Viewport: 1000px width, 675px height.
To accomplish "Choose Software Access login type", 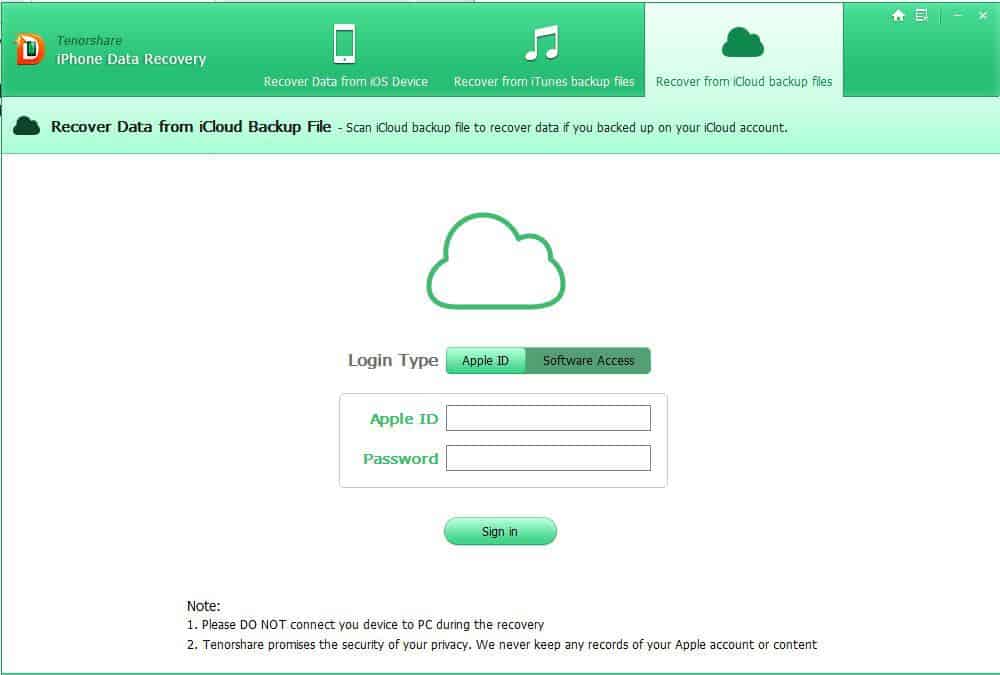I will [x=588, y=360].
